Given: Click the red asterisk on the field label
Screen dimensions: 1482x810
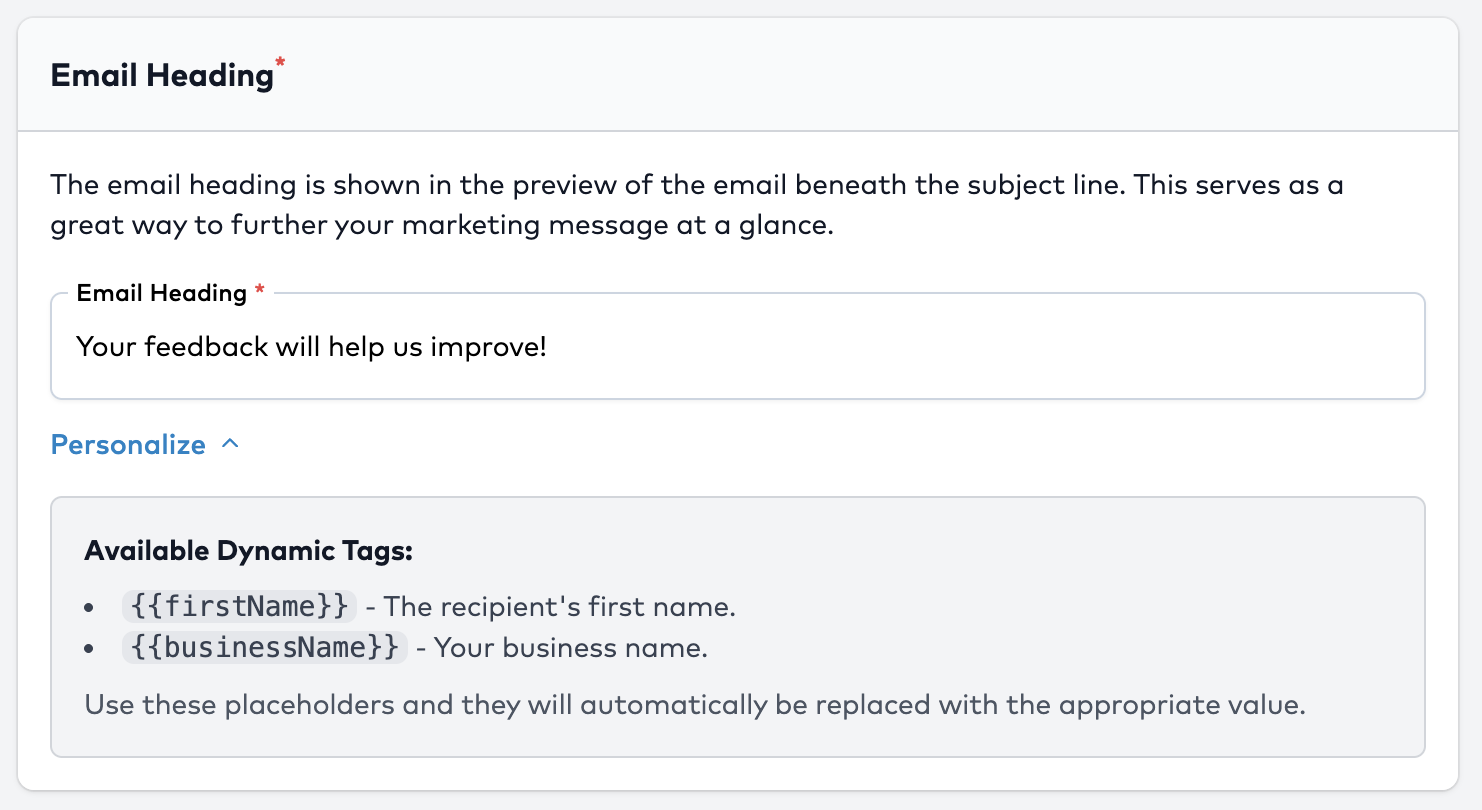Looking at the screenshot, I should click(260, 290).
